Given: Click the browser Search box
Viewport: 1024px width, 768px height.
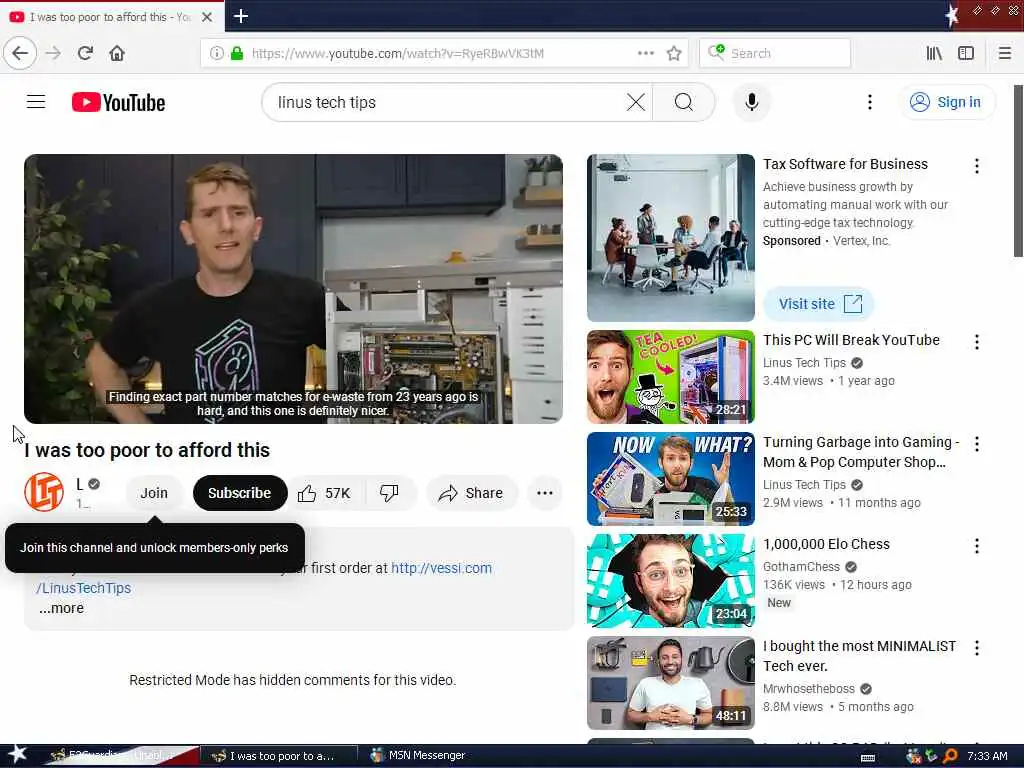Looking at the screenshot, I should 775,53.
